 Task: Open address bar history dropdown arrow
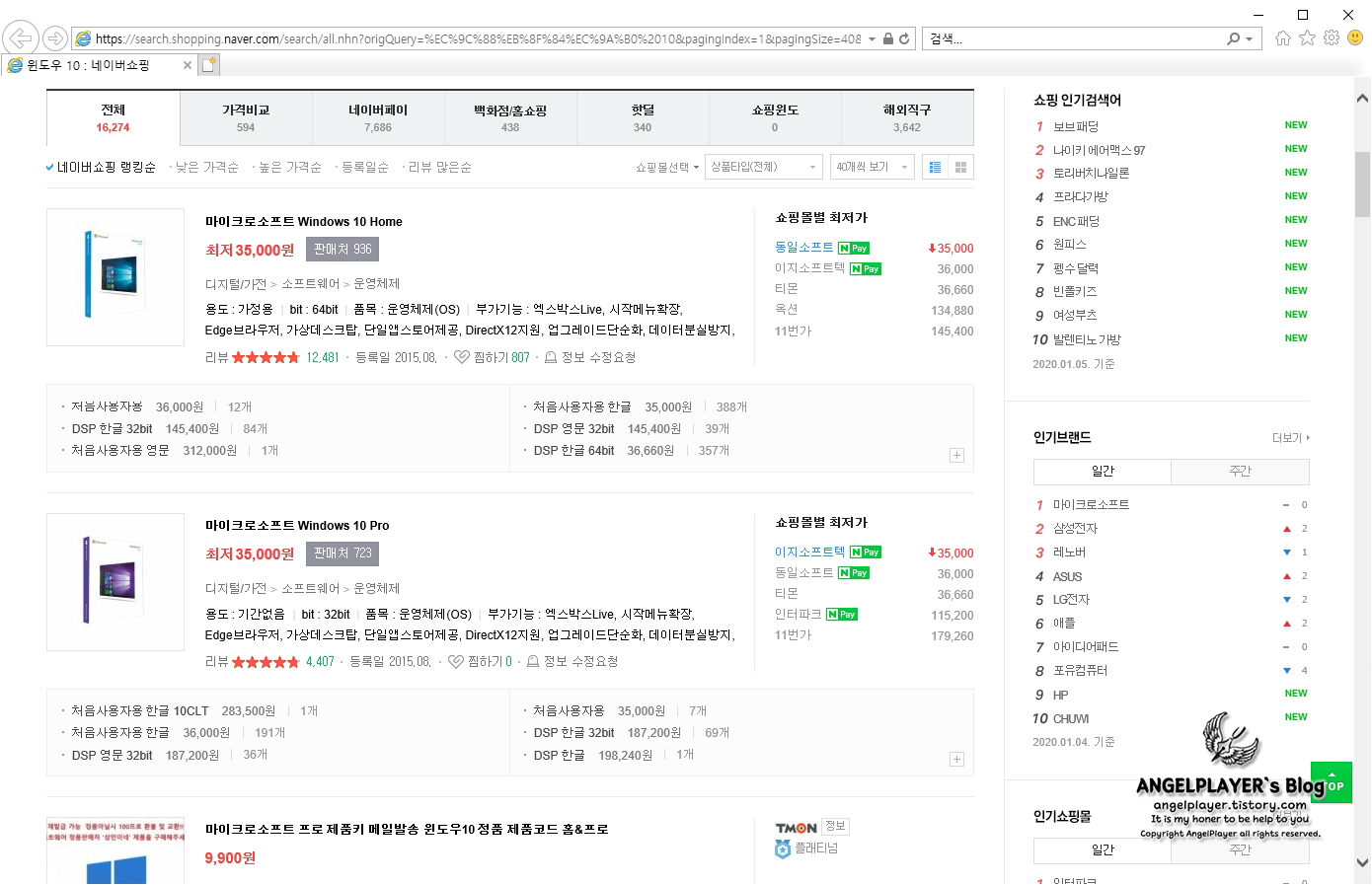coord(872,38)
